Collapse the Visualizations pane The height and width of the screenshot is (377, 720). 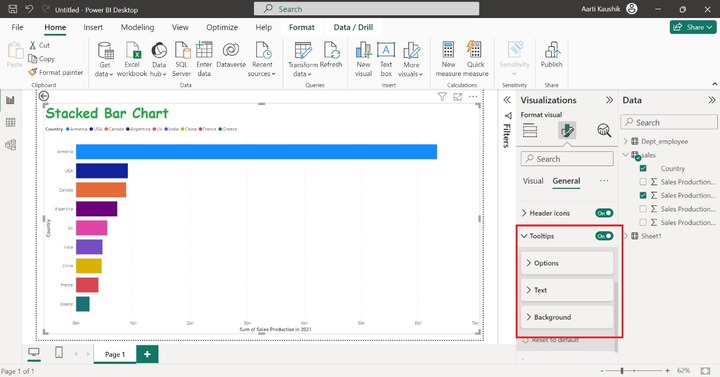point(609,100)
